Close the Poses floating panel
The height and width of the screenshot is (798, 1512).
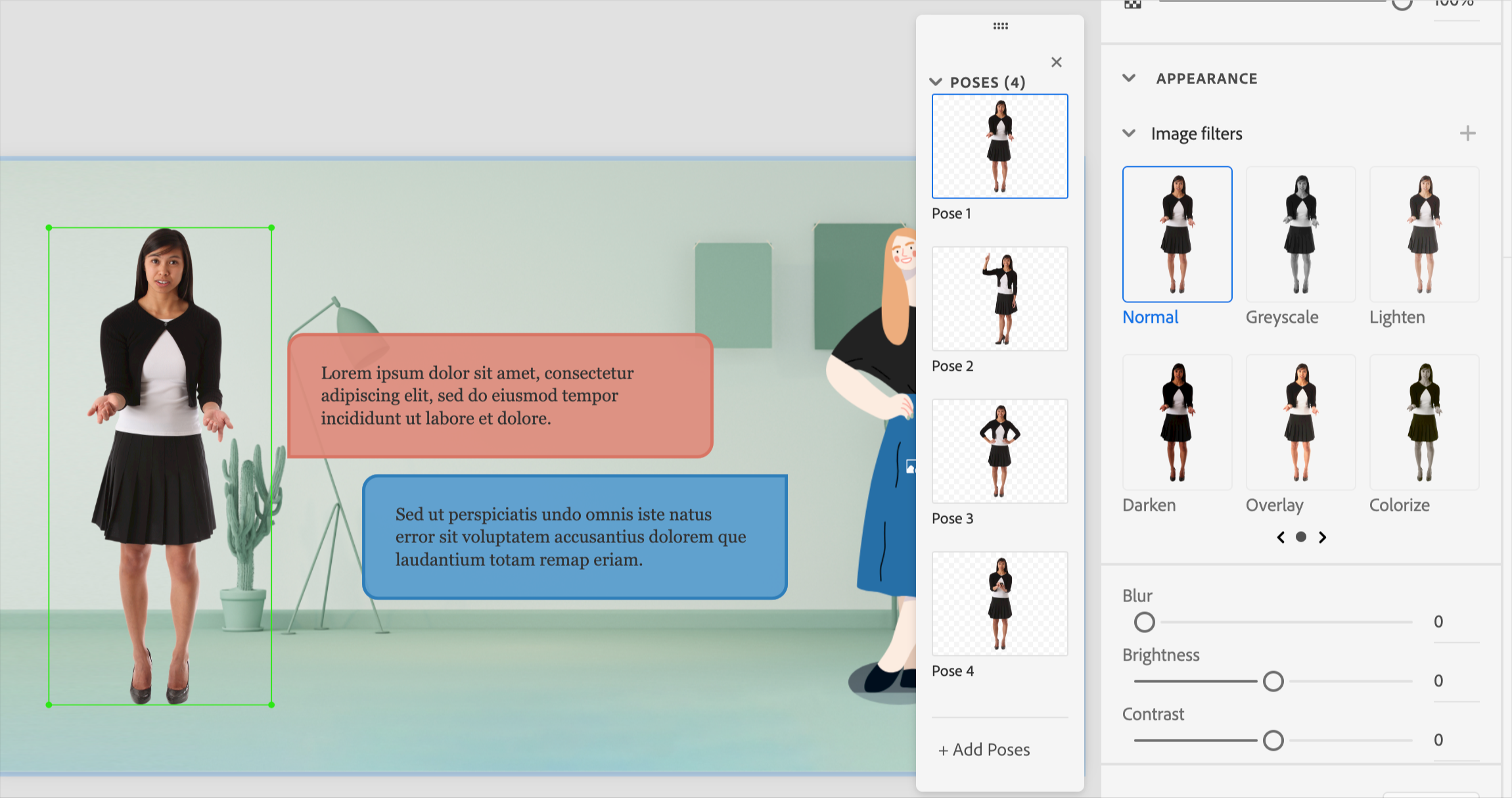pos(1056,62)
